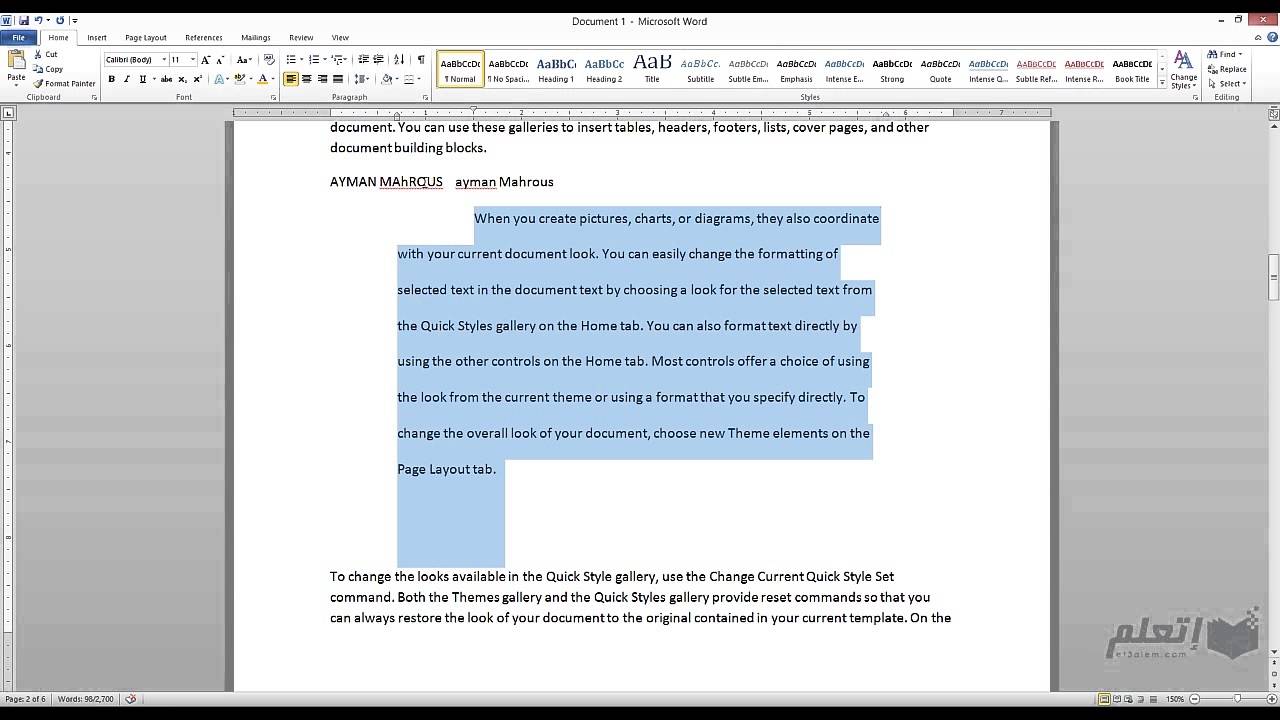1280x720 pixels.
Task: Toggle Bold formatting
Action: (x=111, y=79)
